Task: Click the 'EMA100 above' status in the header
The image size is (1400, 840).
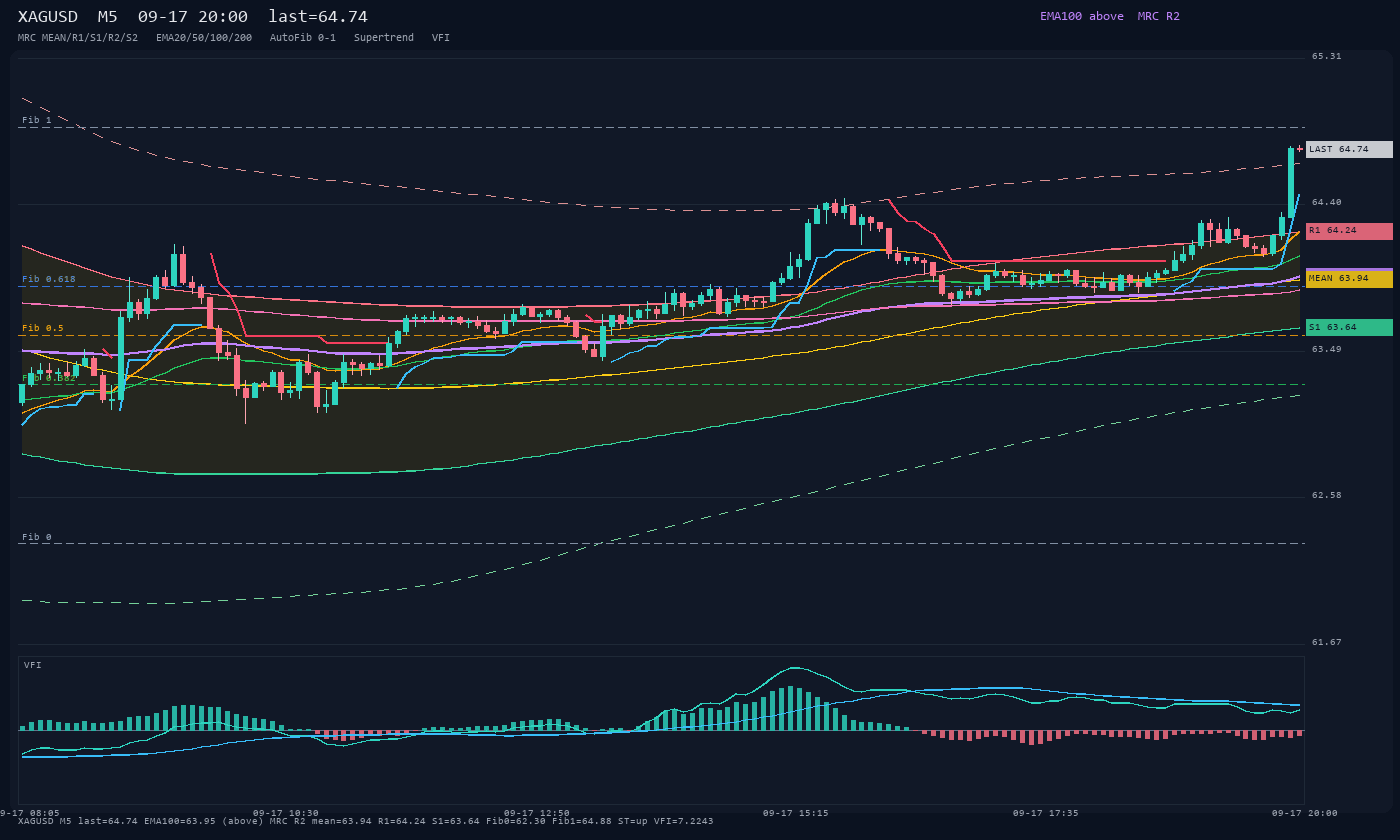Action: point(1082,16)
